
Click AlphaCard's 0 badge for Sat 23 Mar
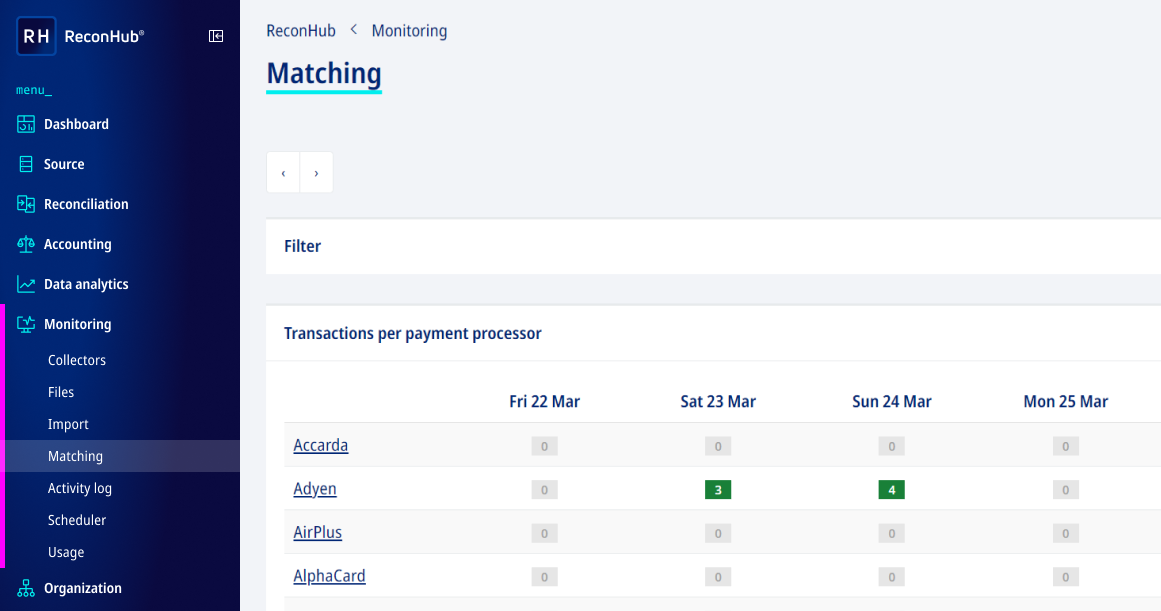click(x=718, y=577)
